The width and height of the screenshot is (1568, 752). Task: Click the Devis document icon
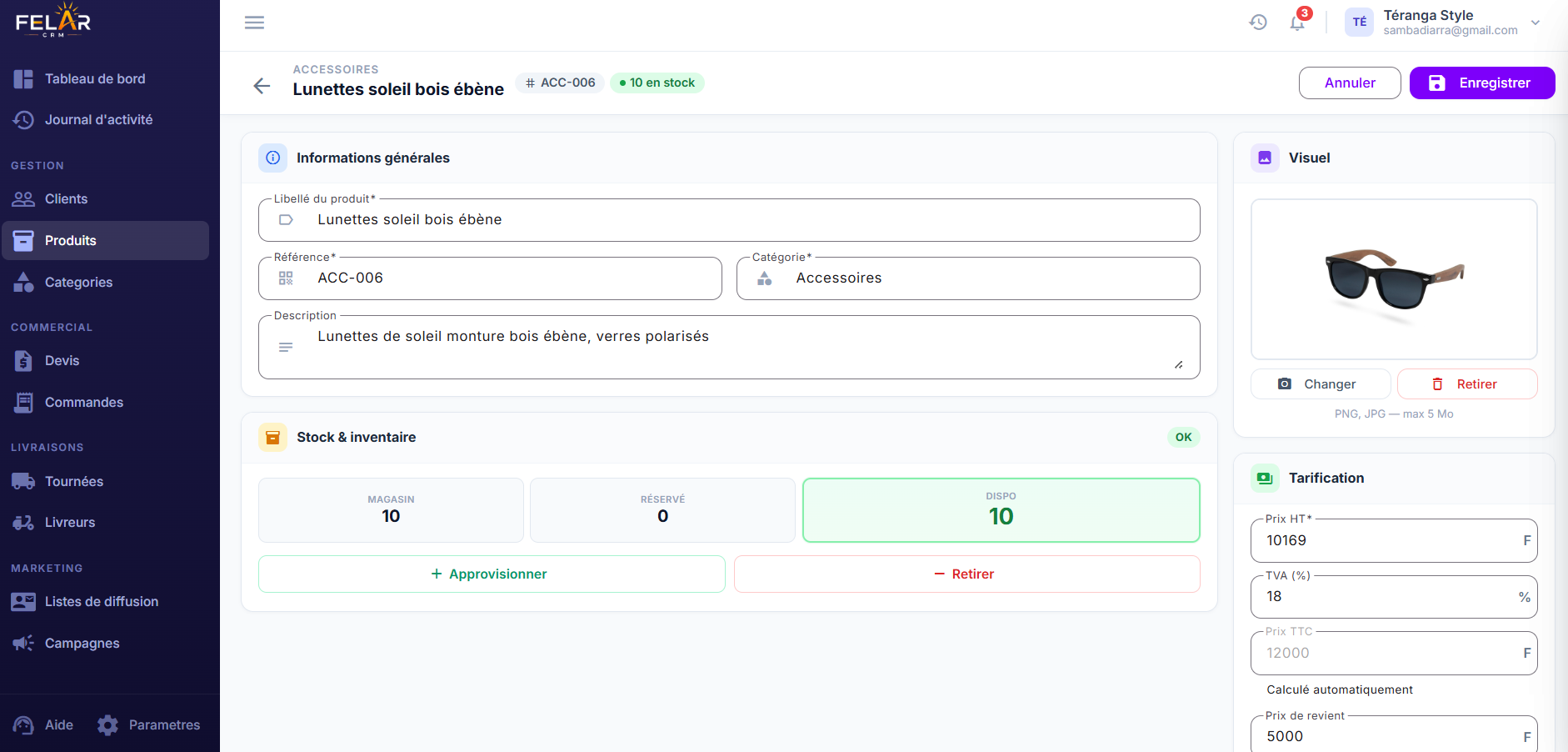[x=23, y=361]
